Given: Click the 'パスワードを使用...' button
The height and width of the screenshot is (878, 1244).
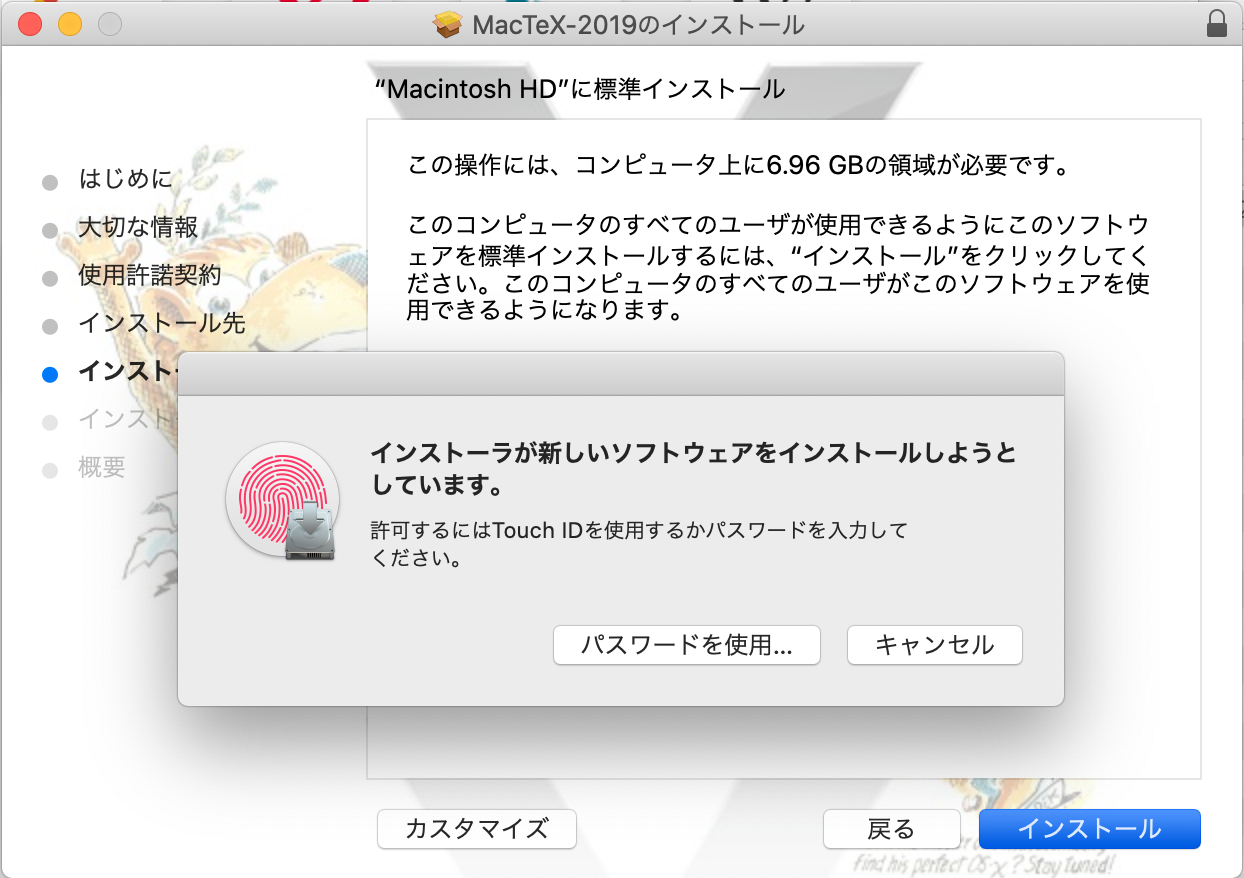Looking at the screenshot, I should click(686, 645).
